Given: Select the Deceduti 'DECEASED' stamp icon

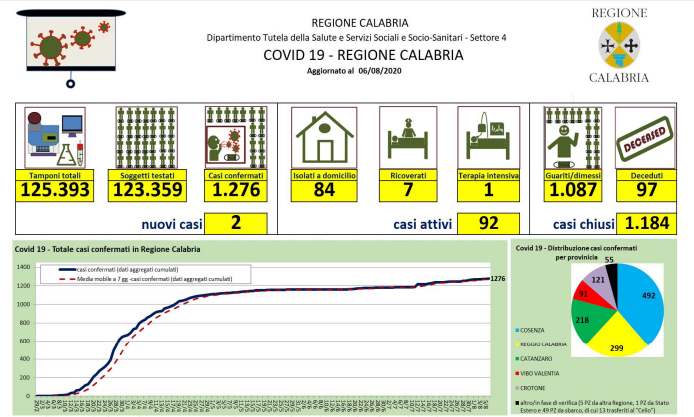Looking at the screenshot, I should click(x=641, y=138).
